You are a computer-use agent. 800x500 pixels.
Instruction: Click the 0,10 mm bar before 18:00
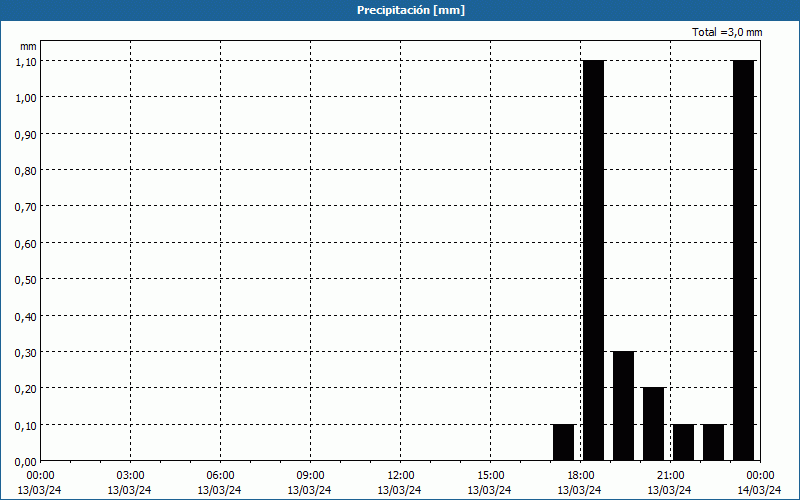[x=564, y=442]
